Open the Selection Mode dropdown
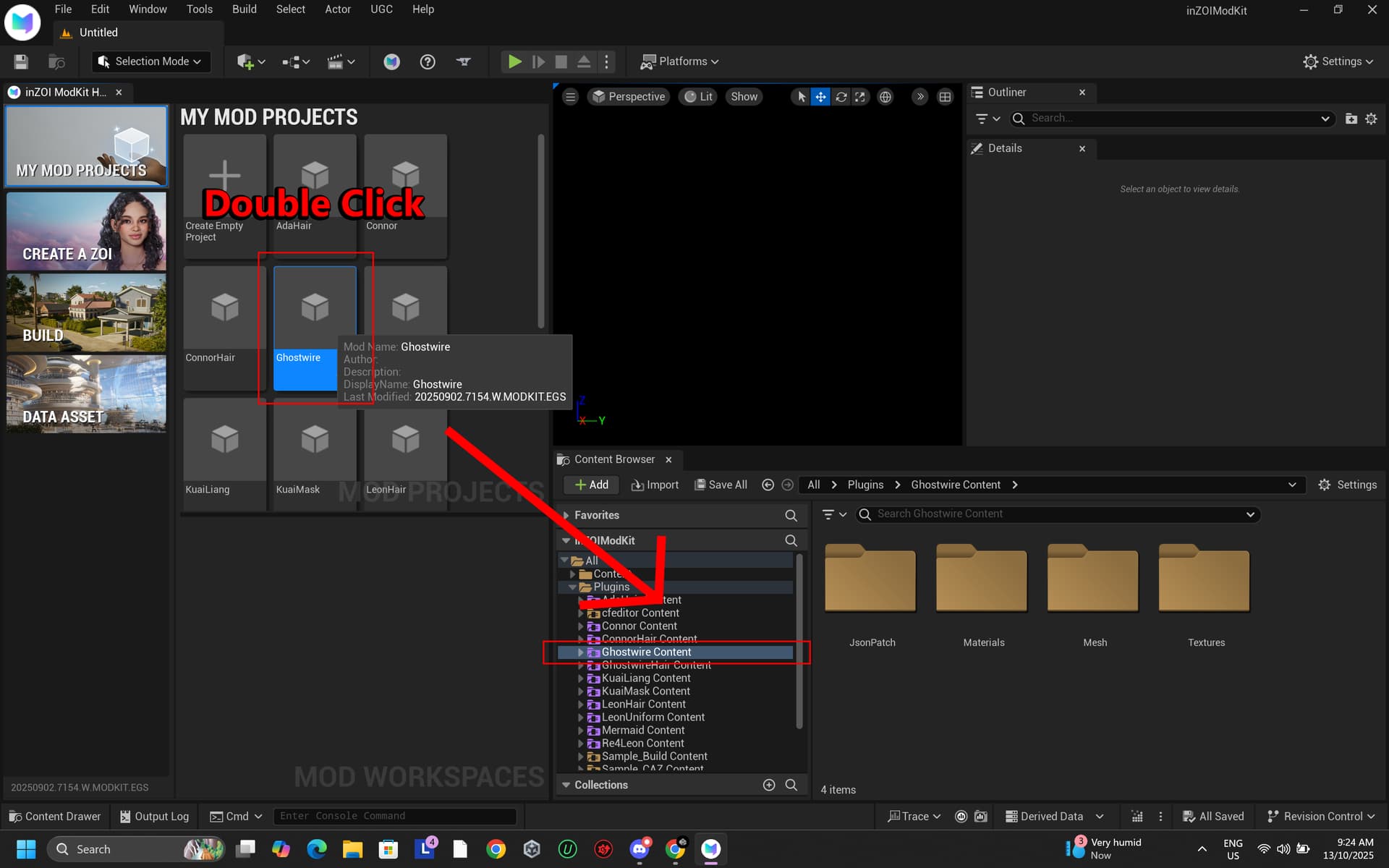This screenshot has width=1389, height=868. (x=150, y=61)
